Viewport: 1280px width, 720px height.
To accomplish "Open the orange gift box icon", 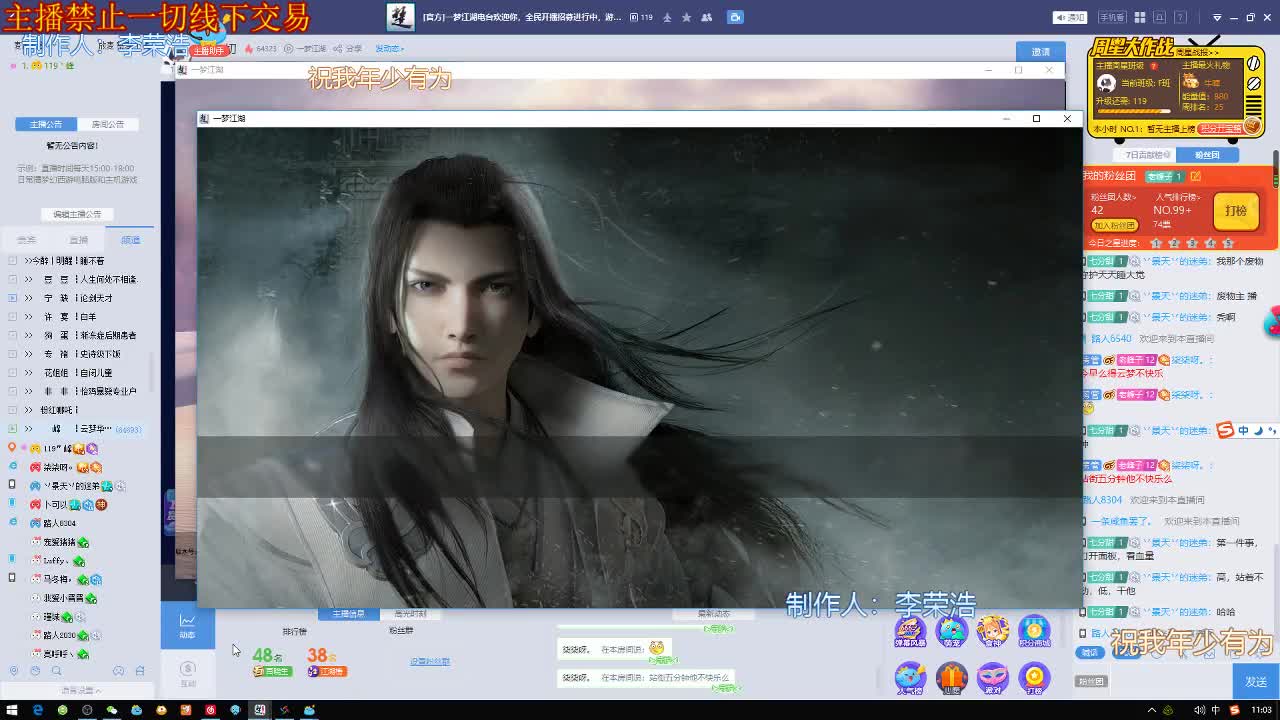I will coord(952,678).
